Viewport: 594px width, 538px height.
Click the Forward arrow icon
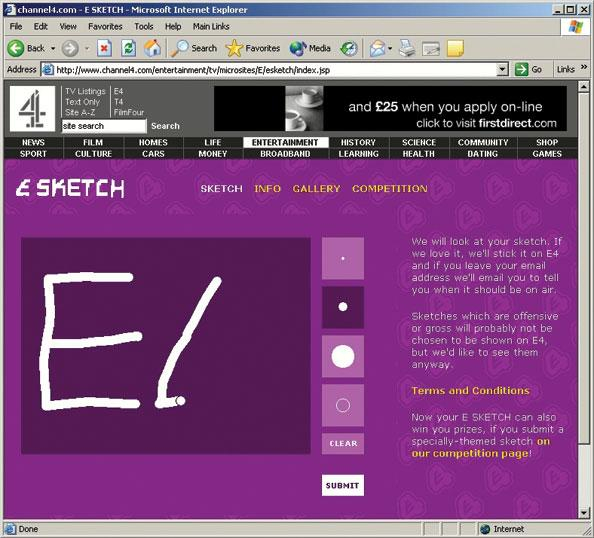[70, 48]
